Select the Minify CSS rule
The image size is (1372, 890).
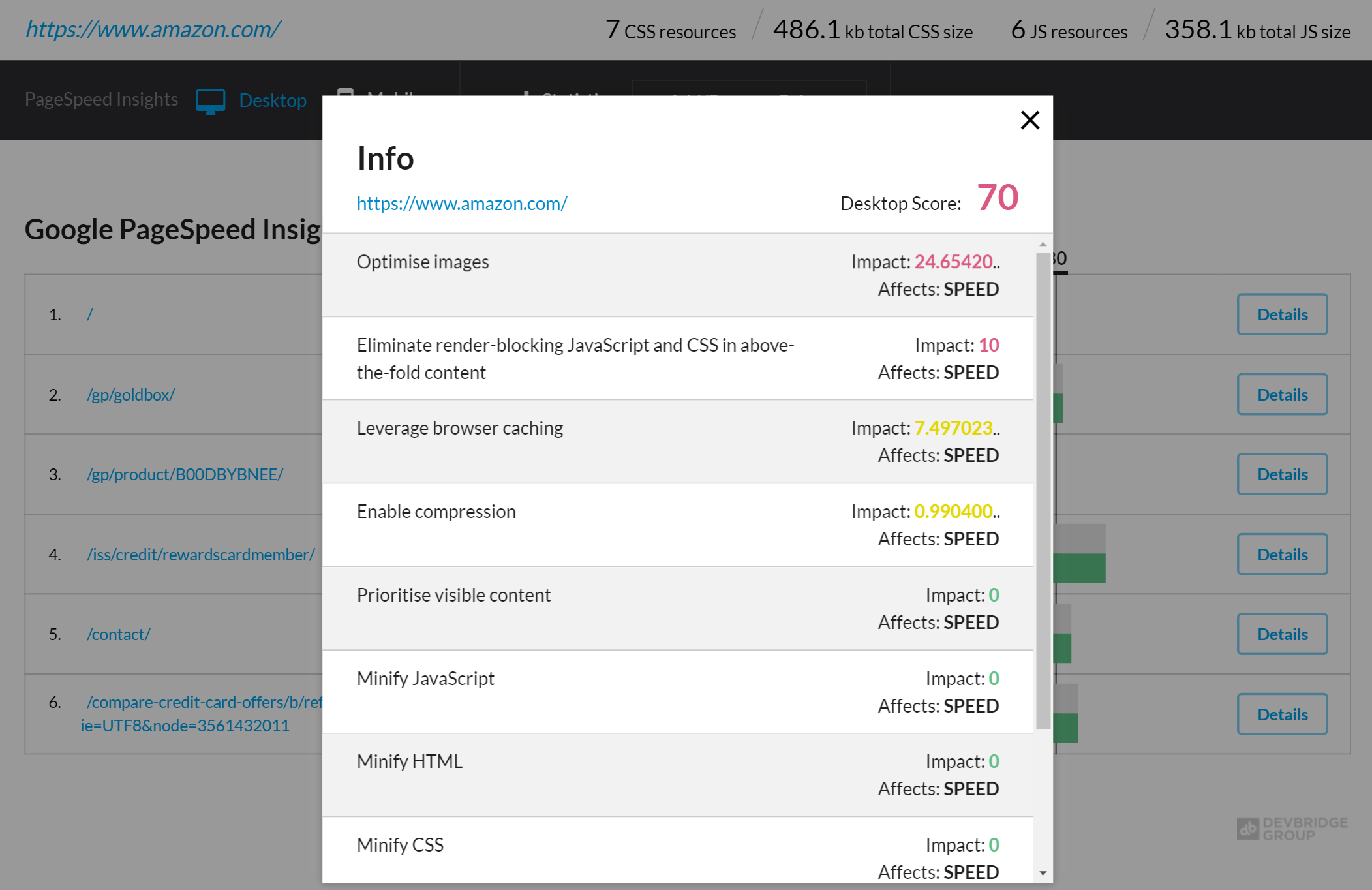[x=678, y=850]
